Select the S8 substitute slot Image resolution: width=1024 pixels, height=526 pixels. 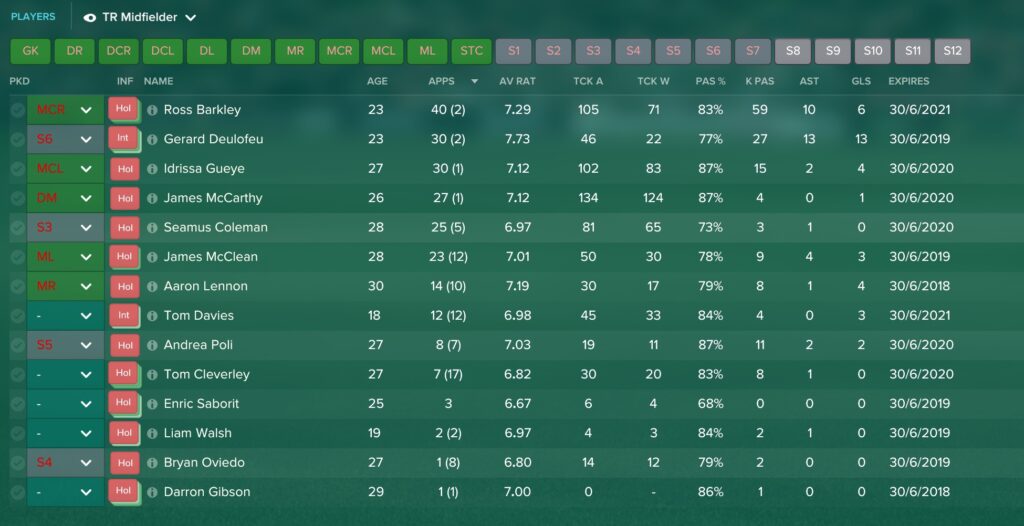click(793, 51)
